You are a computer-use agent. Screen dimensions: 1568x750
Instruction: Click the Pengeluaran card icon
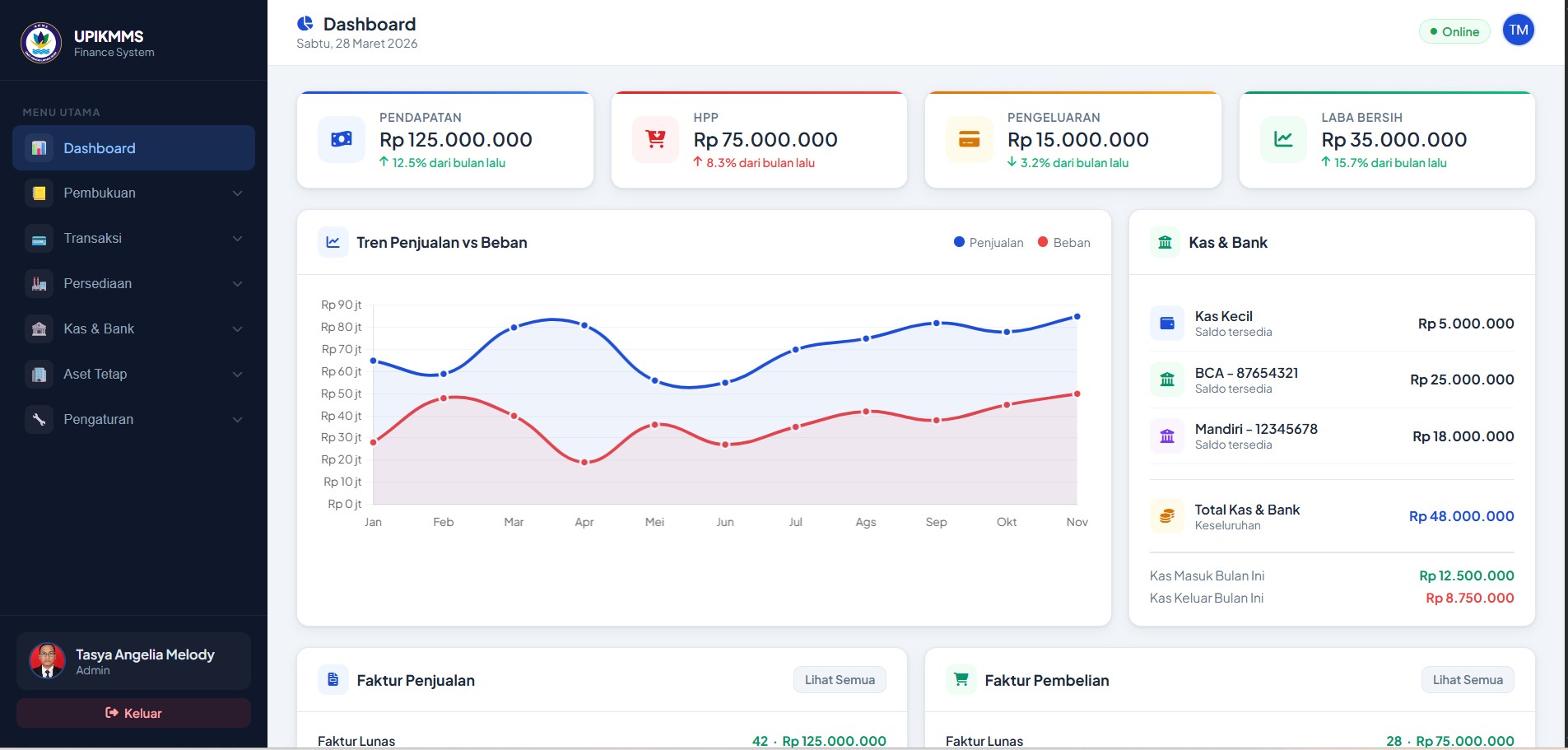(x=969, y=140)
